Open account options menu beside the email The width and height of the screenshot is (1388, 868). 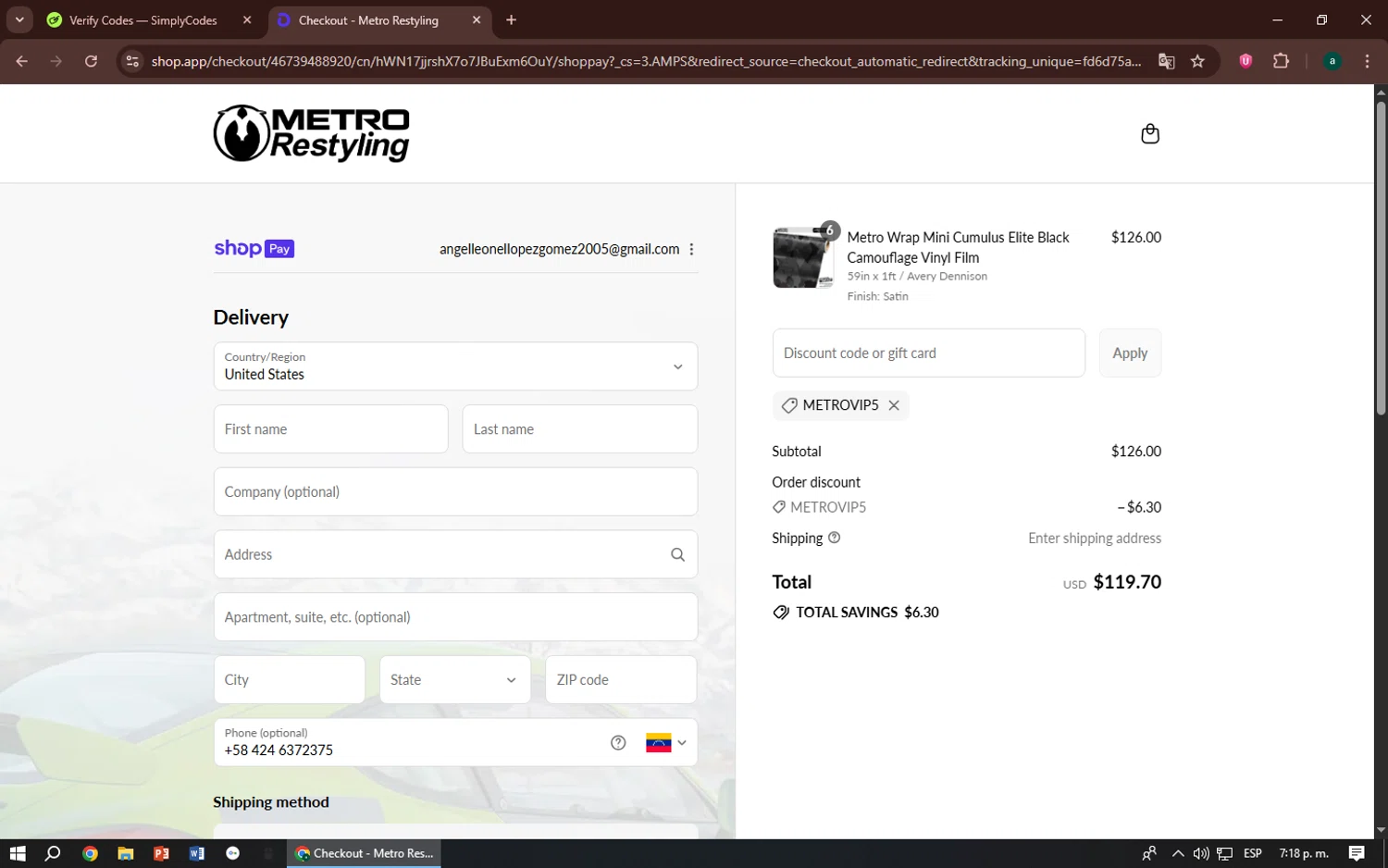[691, 249]
